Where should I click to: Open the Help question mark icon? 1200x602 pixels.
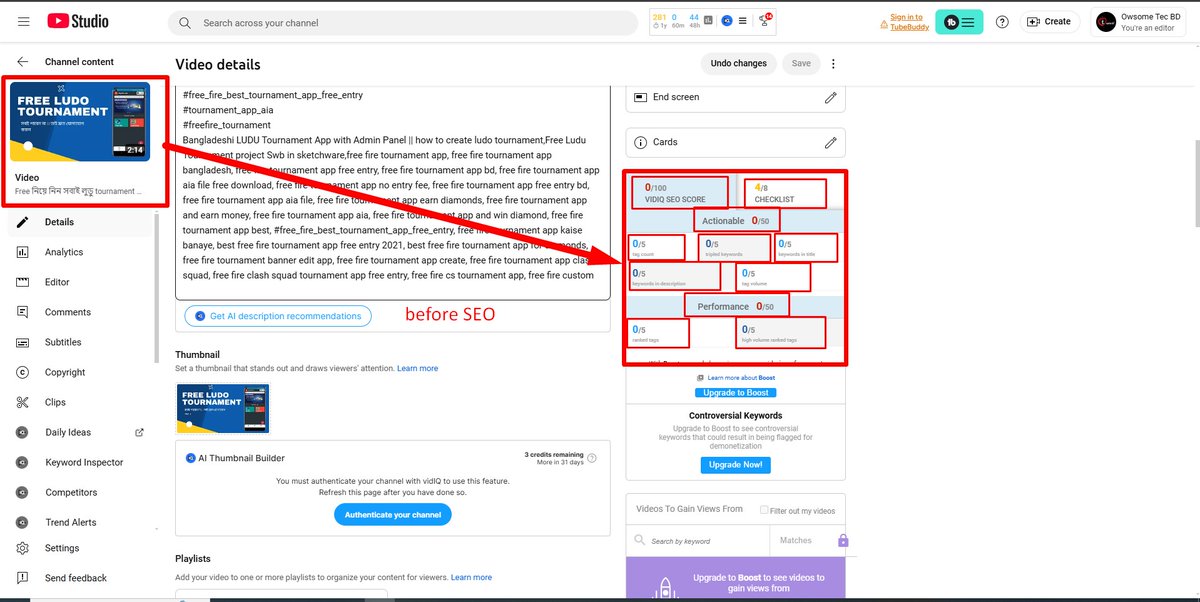(1003, 21)
